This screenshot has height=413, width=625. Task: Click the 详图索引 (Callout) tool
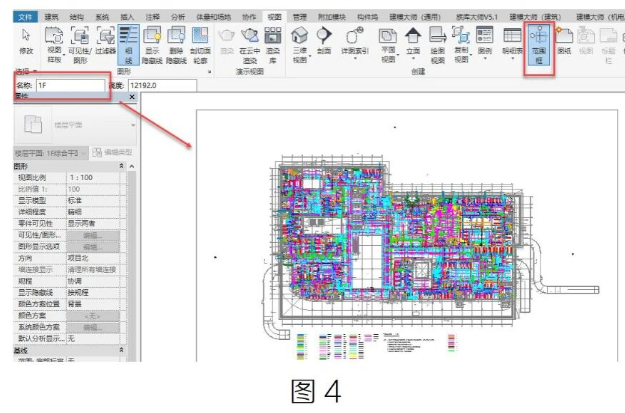coord(355,41)
